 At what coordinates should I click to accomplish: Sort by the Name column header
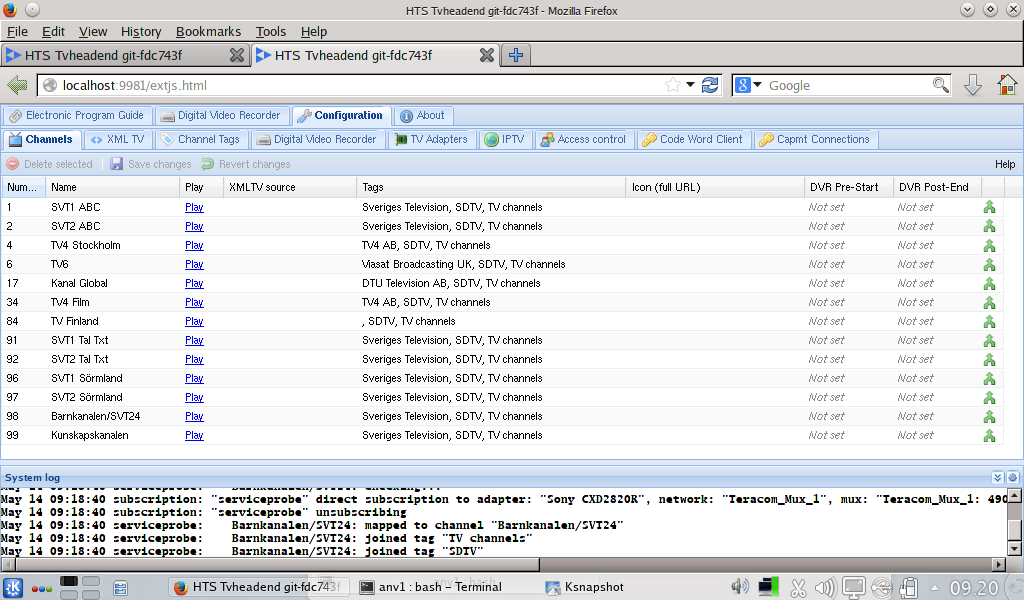pyautogui.click(x=112, y=187)
